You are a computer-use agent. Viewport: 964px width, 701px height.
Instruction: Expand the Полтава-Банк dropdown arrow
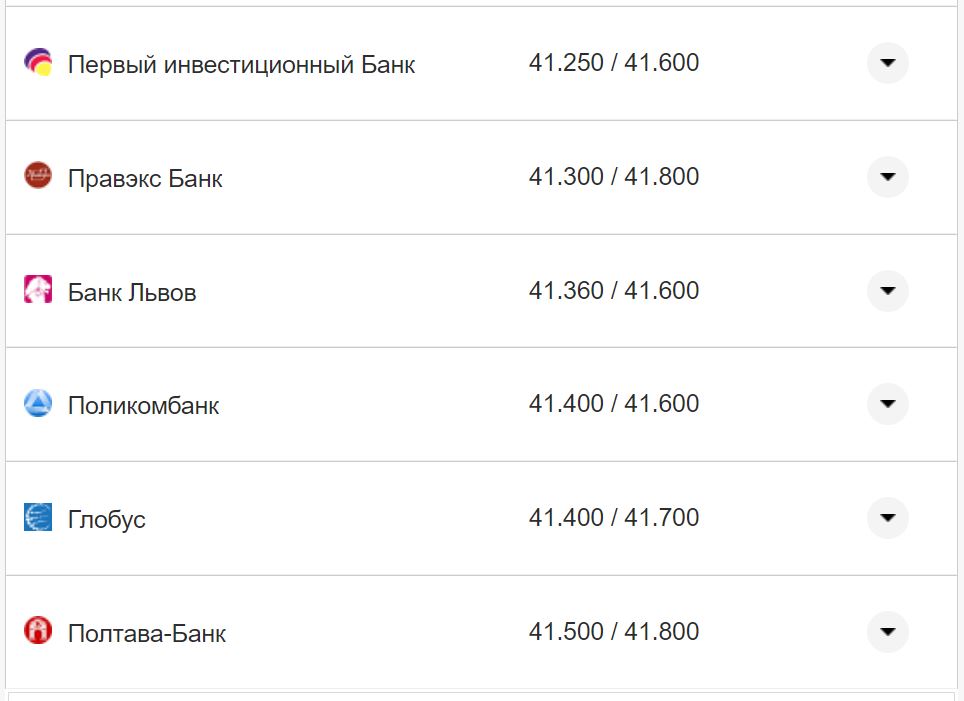(x=887, y=632)
